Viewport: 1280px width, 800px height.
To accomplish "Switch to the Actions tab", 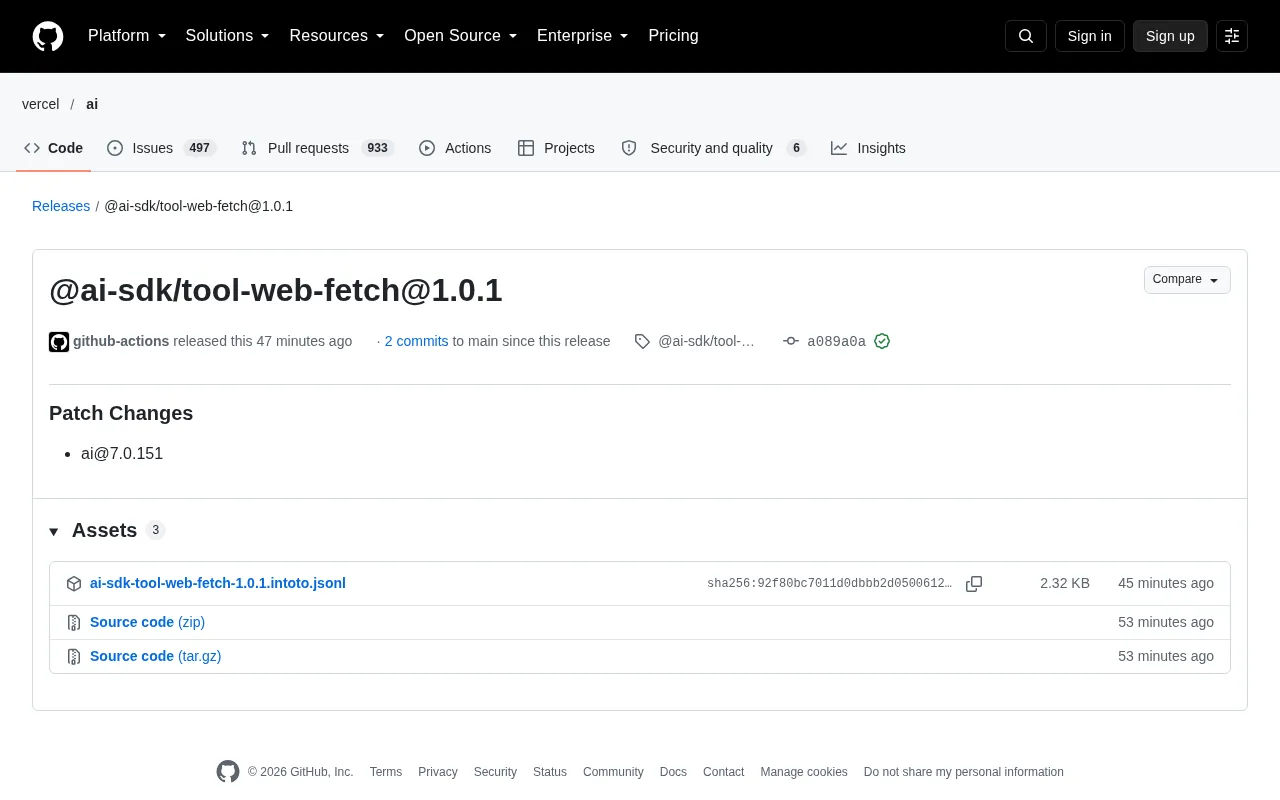I will click(455, 148).
